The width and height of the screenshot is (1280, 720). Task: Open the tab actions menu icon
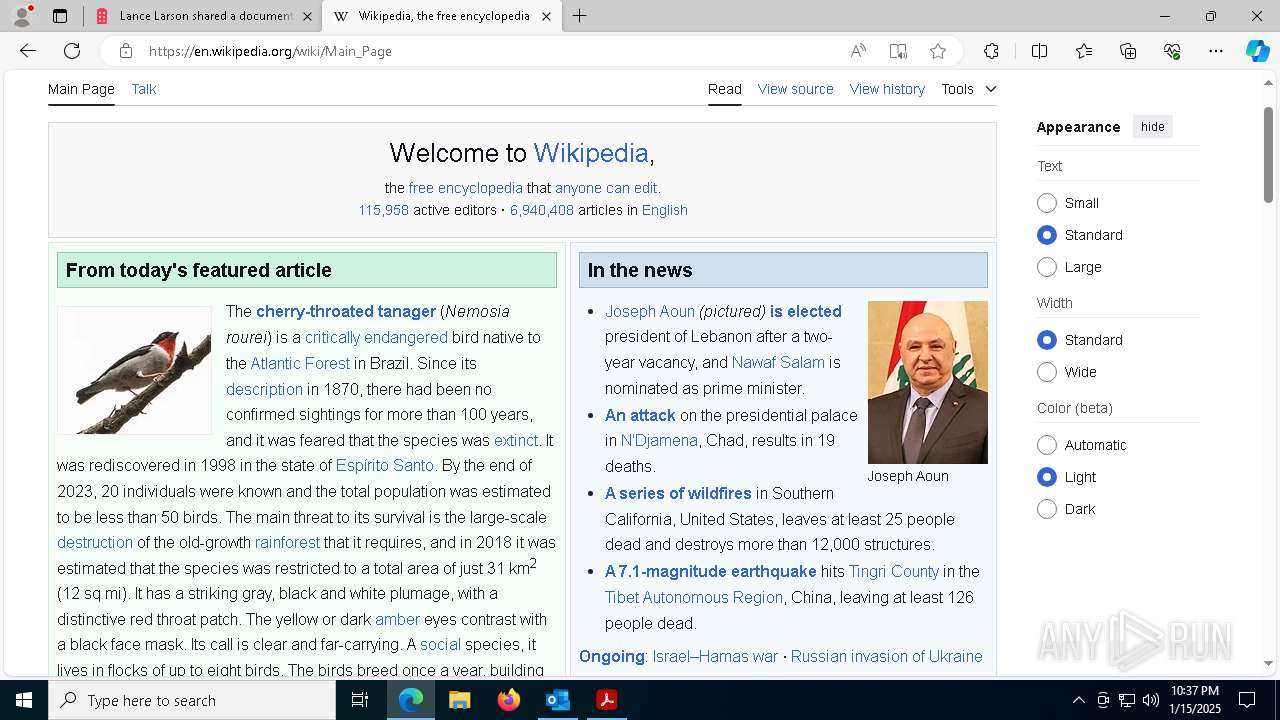point(60,16)
